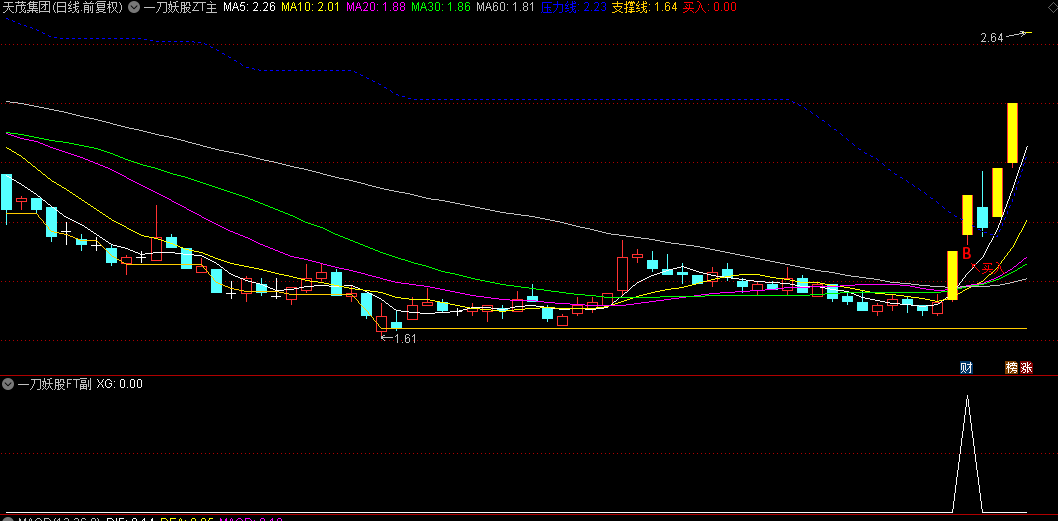Click the red B buy signal marker
Viewport: 1058px width, 521px height.
[x=966, y=254]
